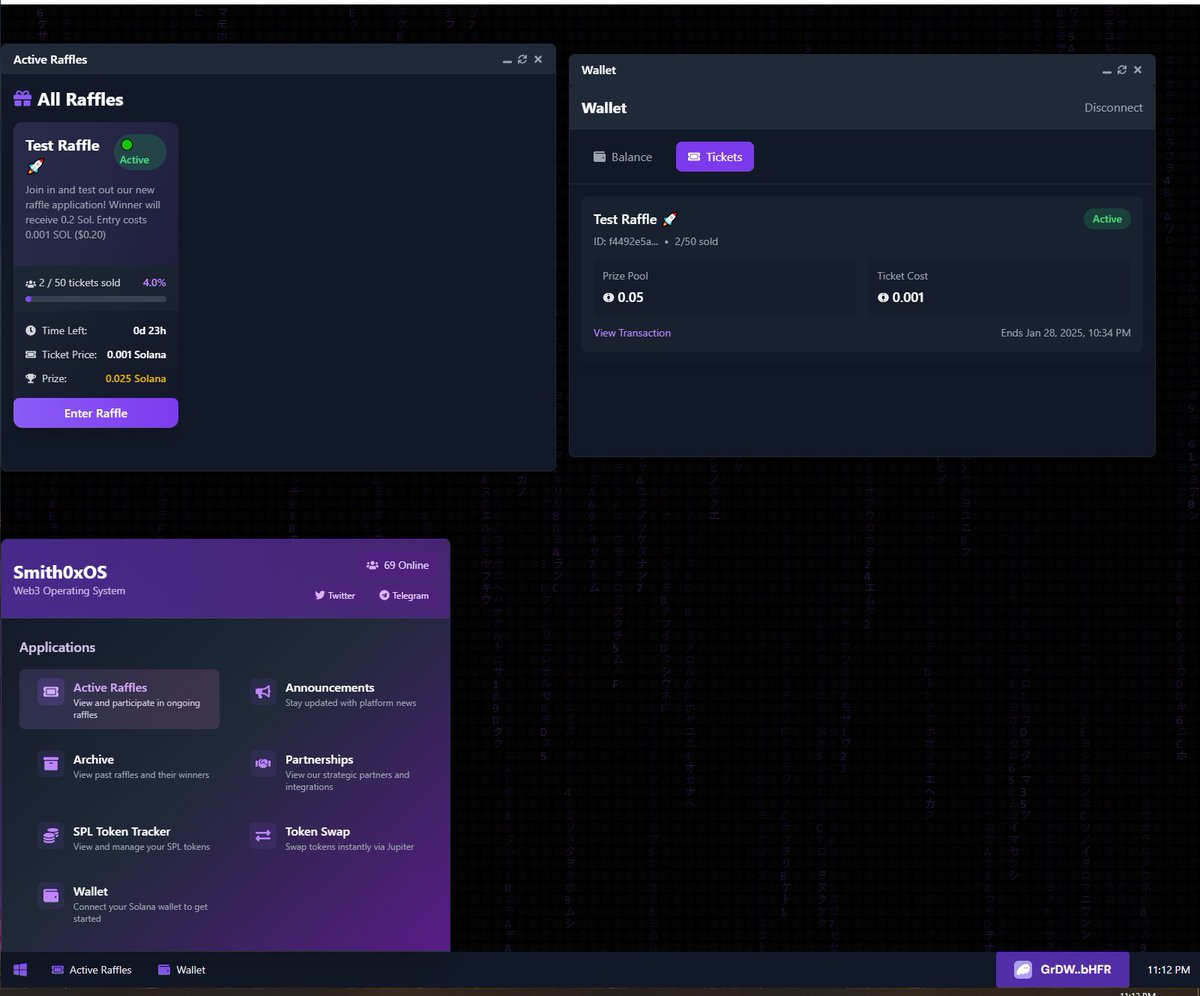The image size is (1200, 996).
Task: Switch to the Balance tab in Wallet
Action: pyautogui.click(x=622, y=157)
